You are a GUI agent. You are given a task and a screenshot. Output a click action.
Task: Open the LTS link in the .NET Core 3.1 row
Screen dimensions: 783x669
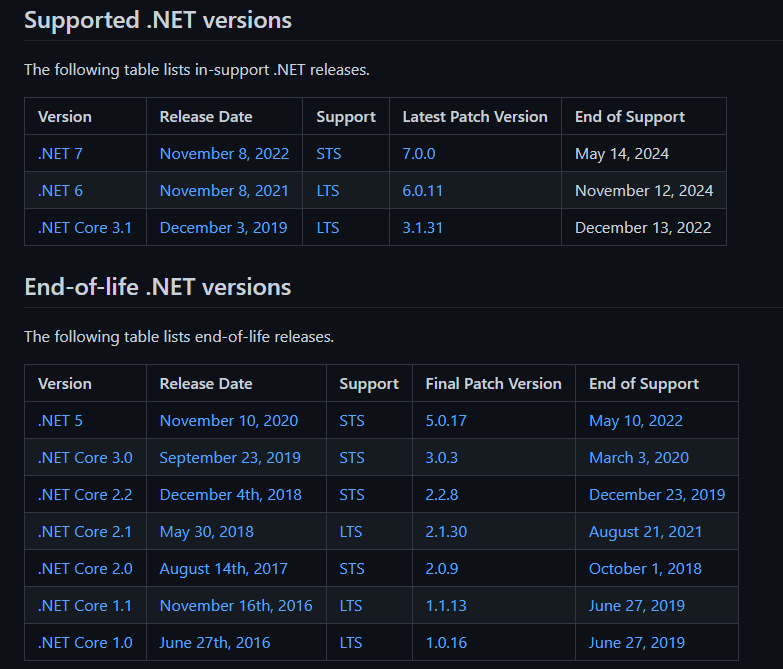click(x=328, y=228)
